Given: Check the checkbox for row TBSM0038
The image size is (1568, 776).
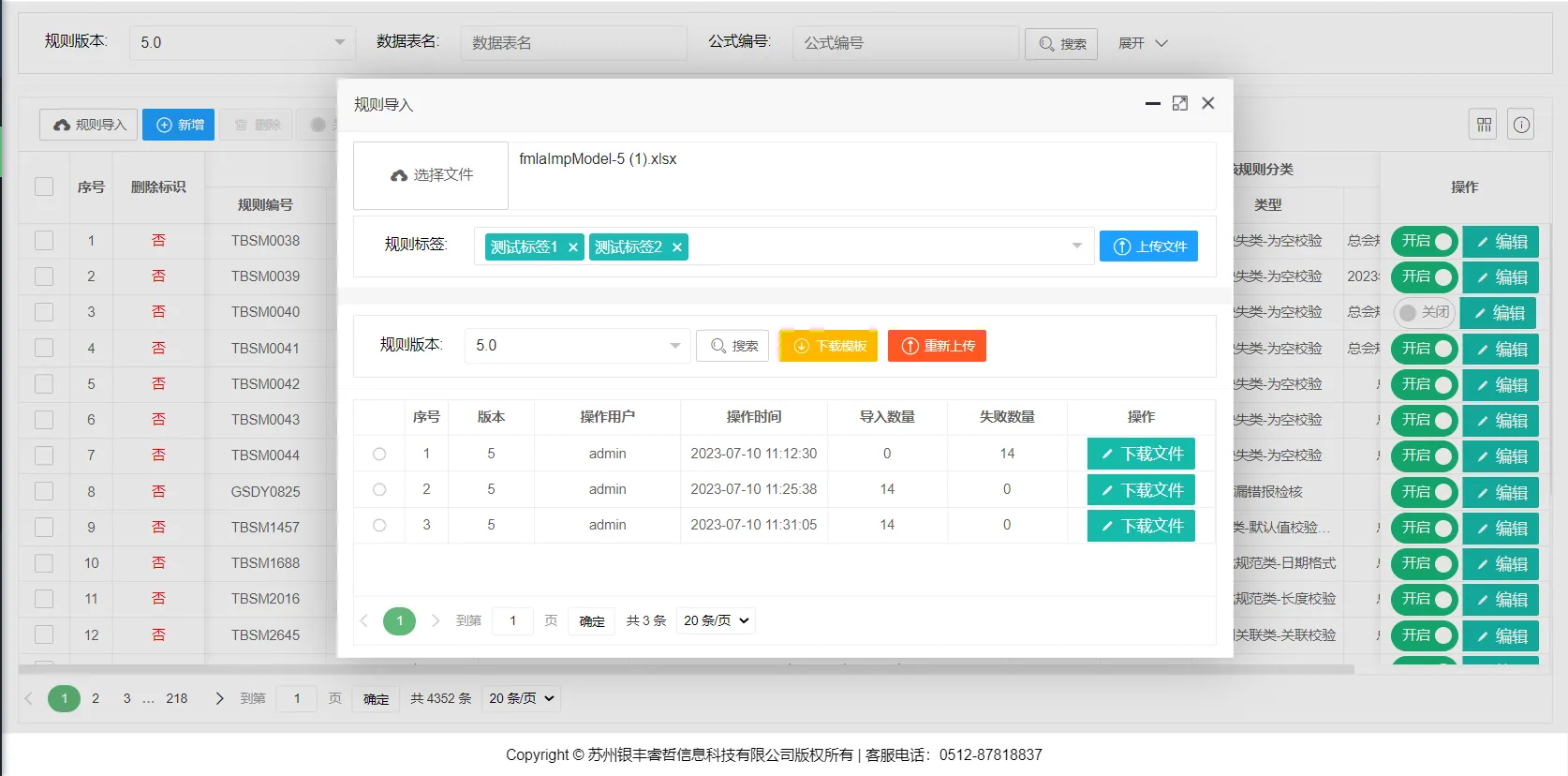Looking at the screenshot, I should tap(44, 241).
